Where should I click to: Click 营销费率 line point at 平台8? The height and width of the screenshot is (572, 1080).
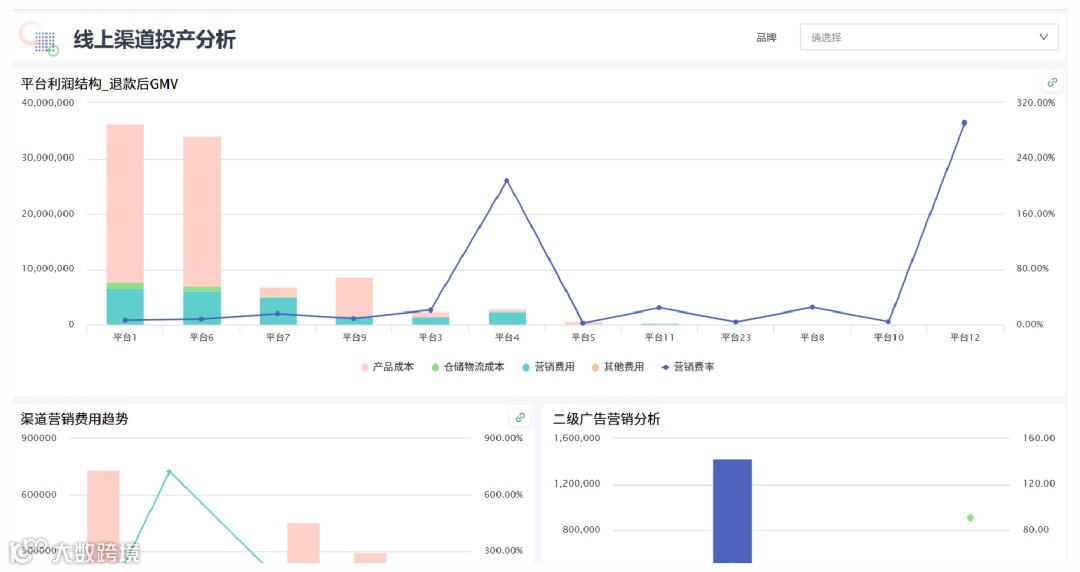812,307
